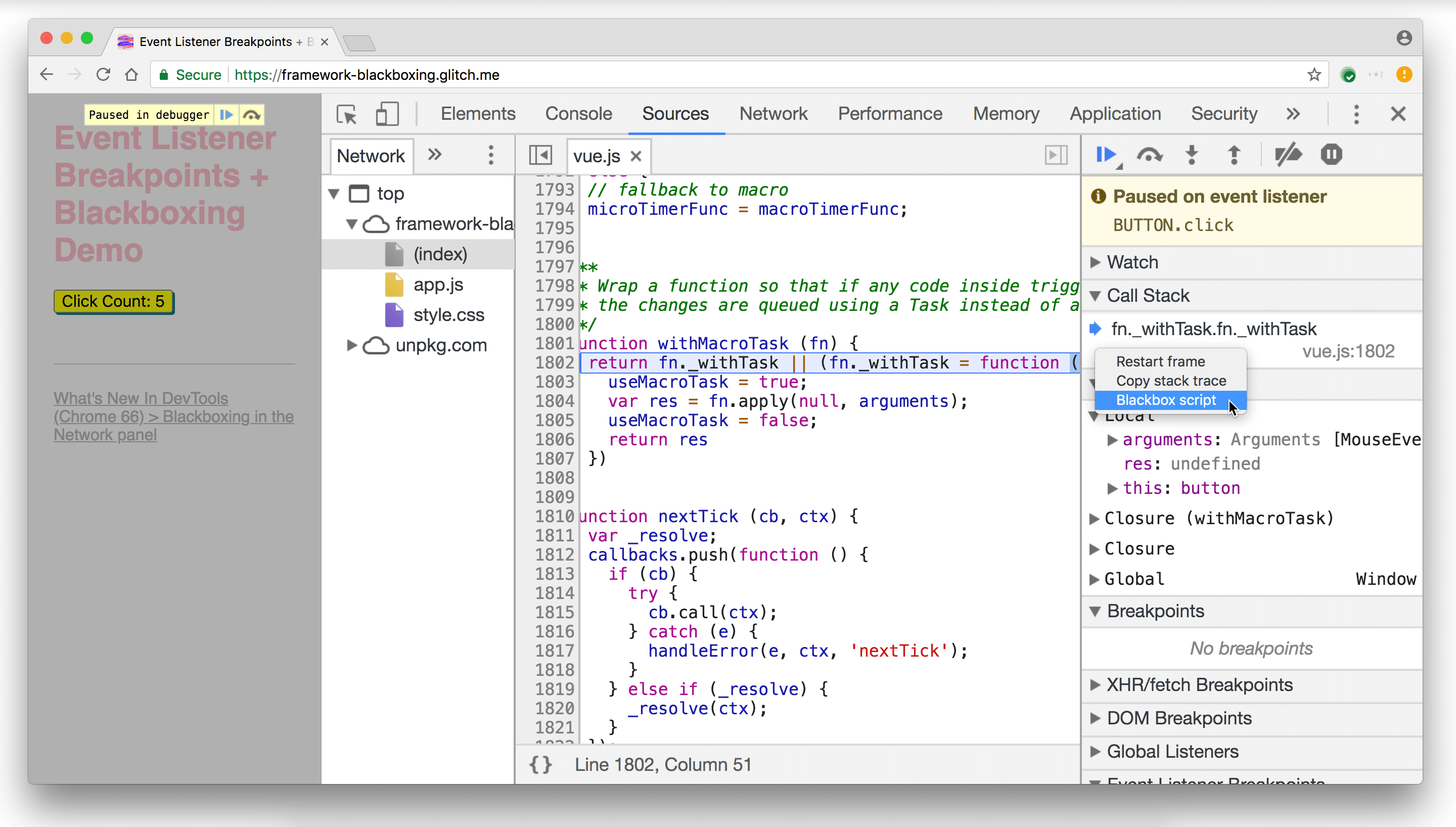Click the Pause on exceptions icon
The width and height of the screenshot is (1456, 827).
coord(1331,155)
